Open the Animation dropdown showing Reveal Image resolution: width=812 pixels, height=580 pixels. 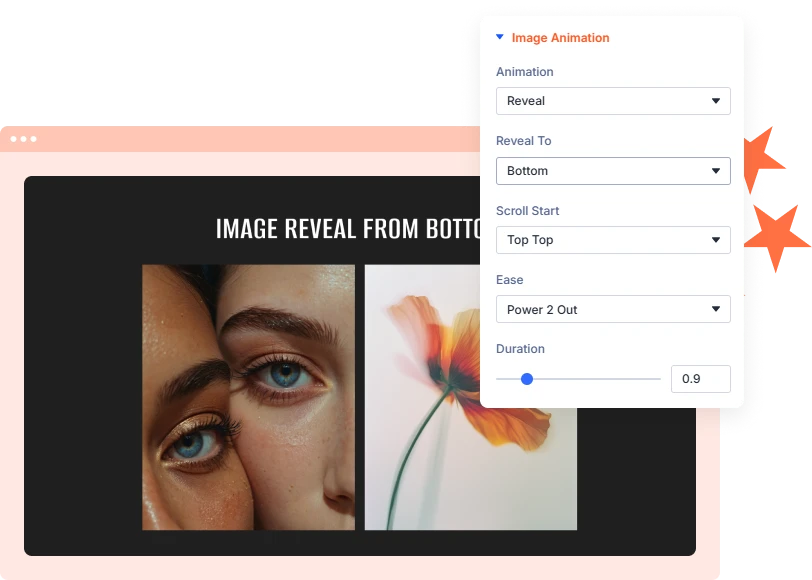(613, 101)
